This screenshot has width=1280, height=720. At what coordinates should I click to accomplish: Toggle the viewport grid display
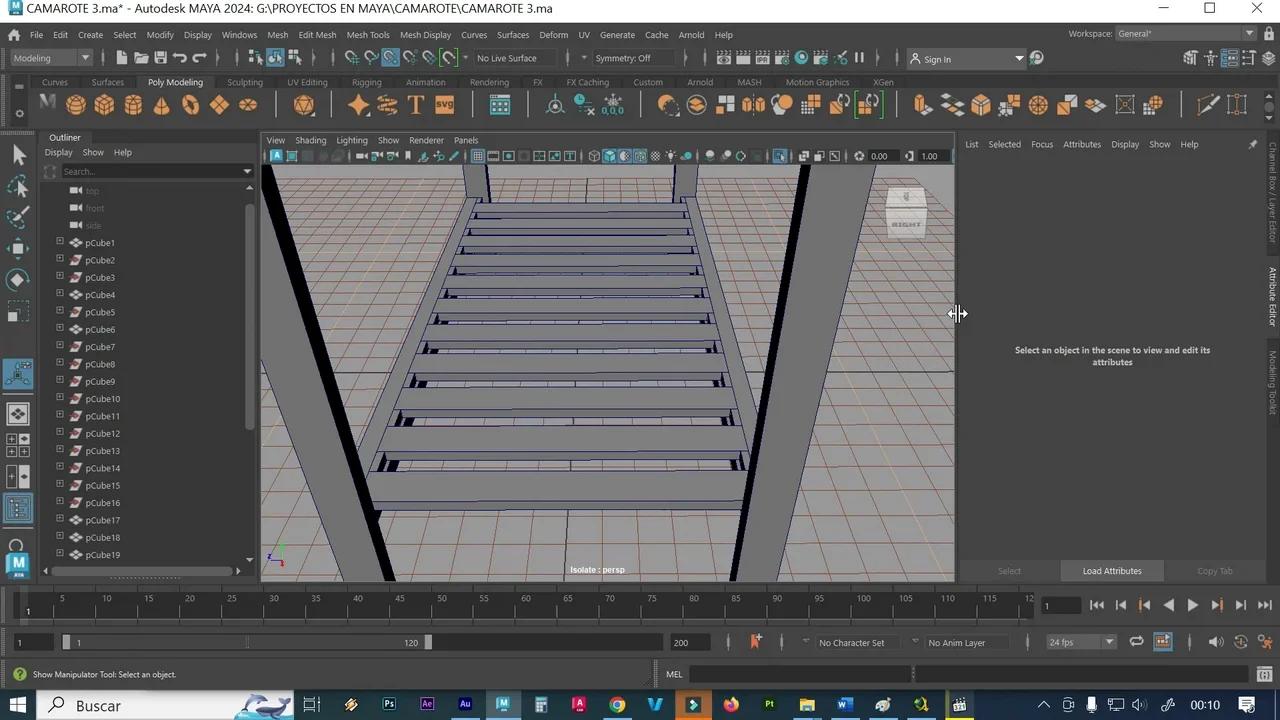coord(478,156)
